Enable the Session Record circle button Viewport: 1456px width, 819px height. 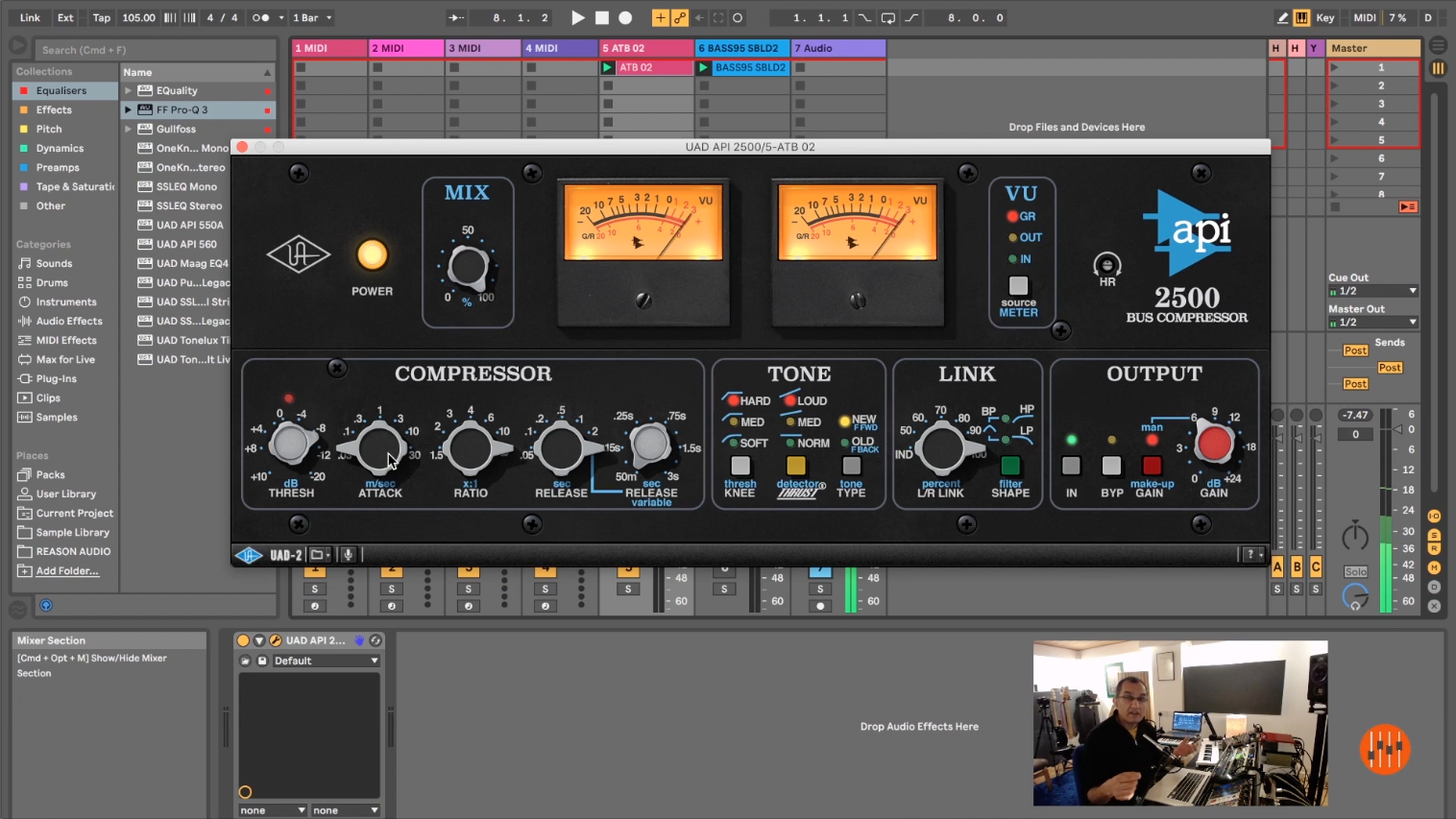[x=738, y=17]
